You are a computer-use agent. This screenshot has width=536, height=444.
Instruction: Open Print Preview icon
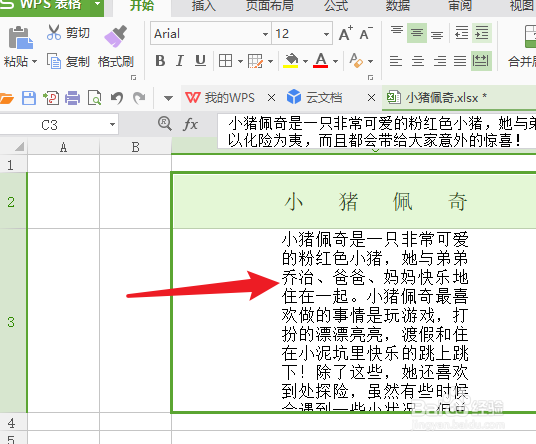pyautogui.click(x=94, y=98)
